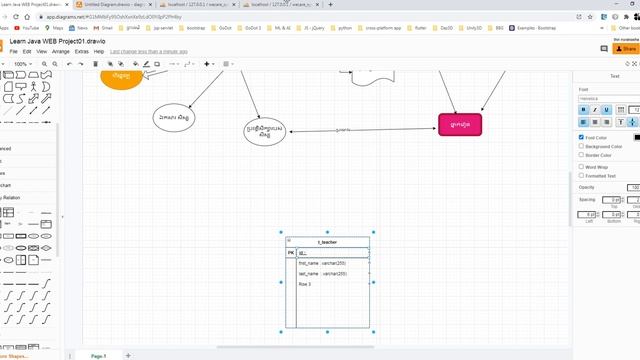This screenshot has height=360, width=640.
Task: Open the View menu
Action: tap(42, 52)
